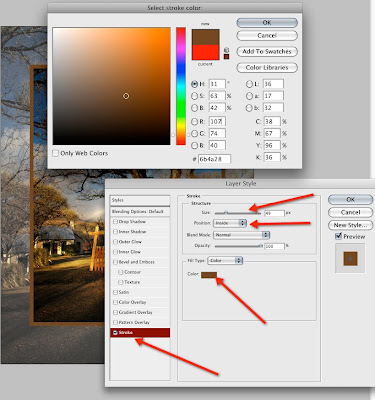Viewport: 375px width, 400px height.
Task: Click the New Style button
Action: tap(350, 225)
